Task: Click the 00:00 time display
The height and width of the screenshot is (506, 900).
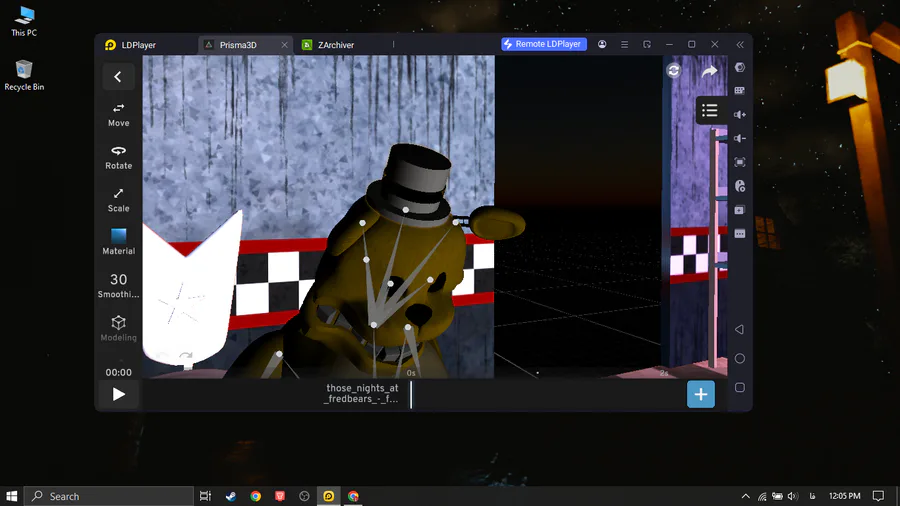Action: [x=118, y=372]
